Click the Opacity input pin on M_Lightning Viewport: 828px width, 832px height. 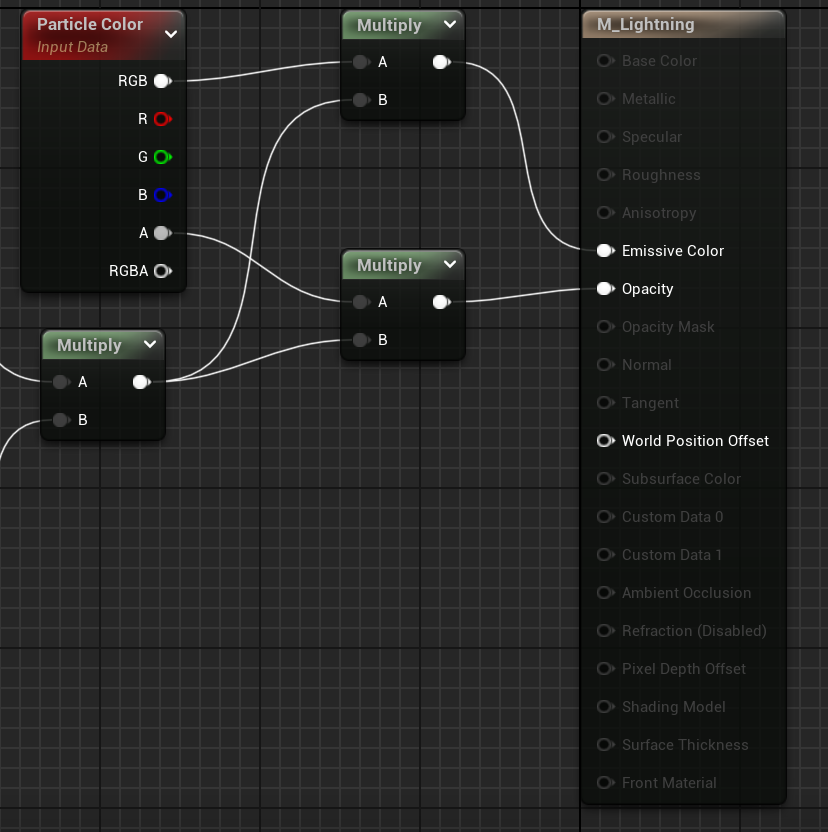click(604, 289)
